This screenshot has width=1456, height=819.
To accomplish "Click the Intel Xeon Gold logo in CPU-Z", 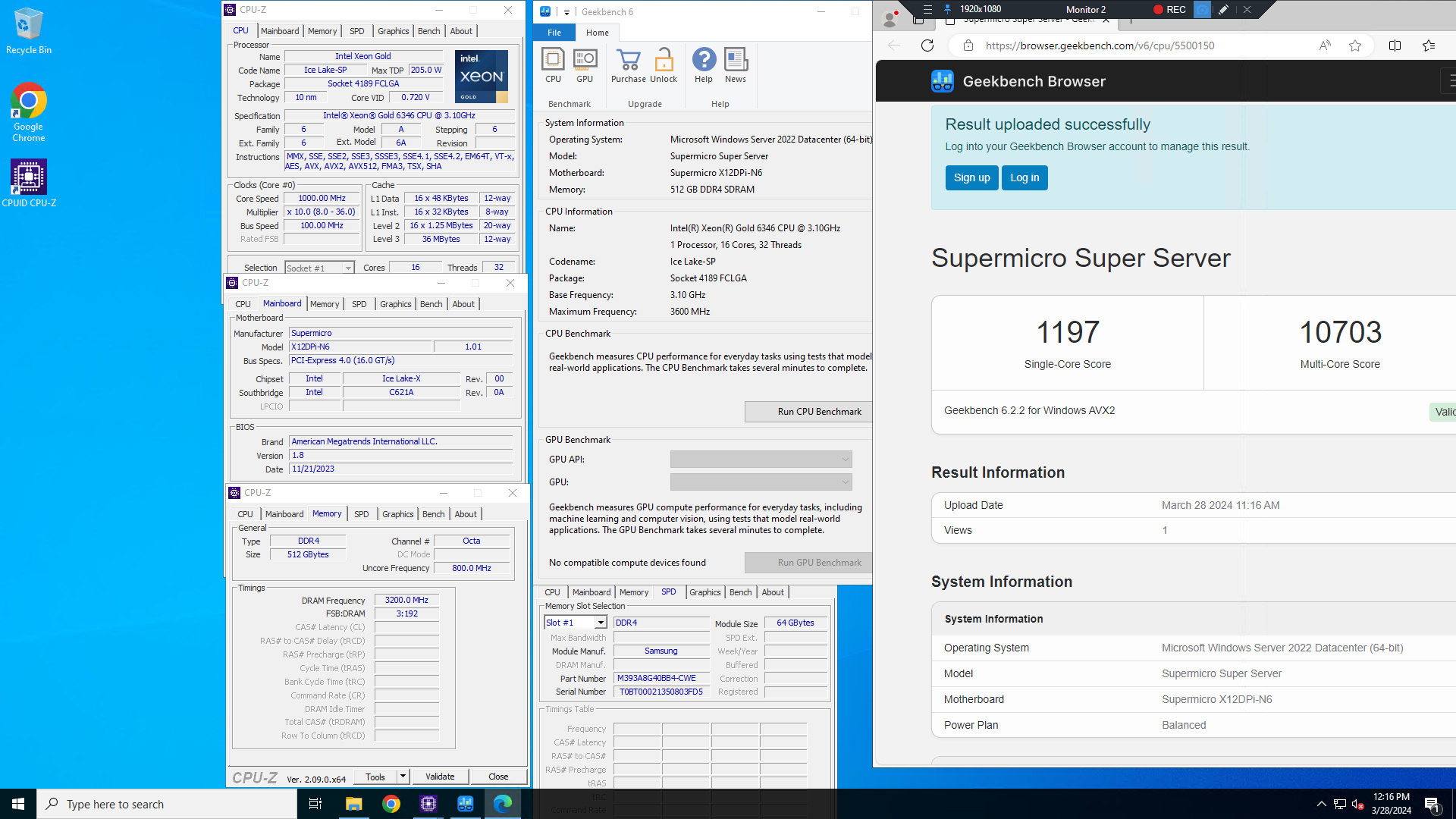I will coord(482,77).
